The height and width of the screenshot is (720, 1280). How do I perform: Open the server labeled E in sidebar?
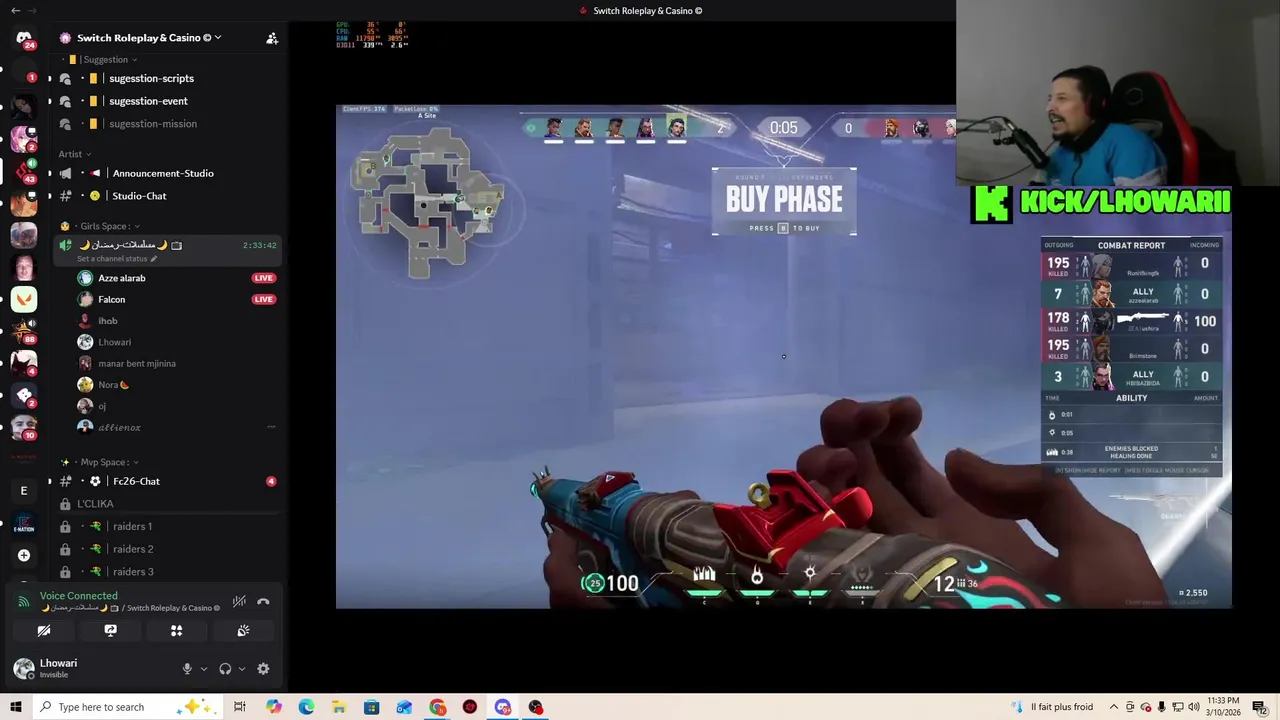pyautogui.click(x=24, y=491)
